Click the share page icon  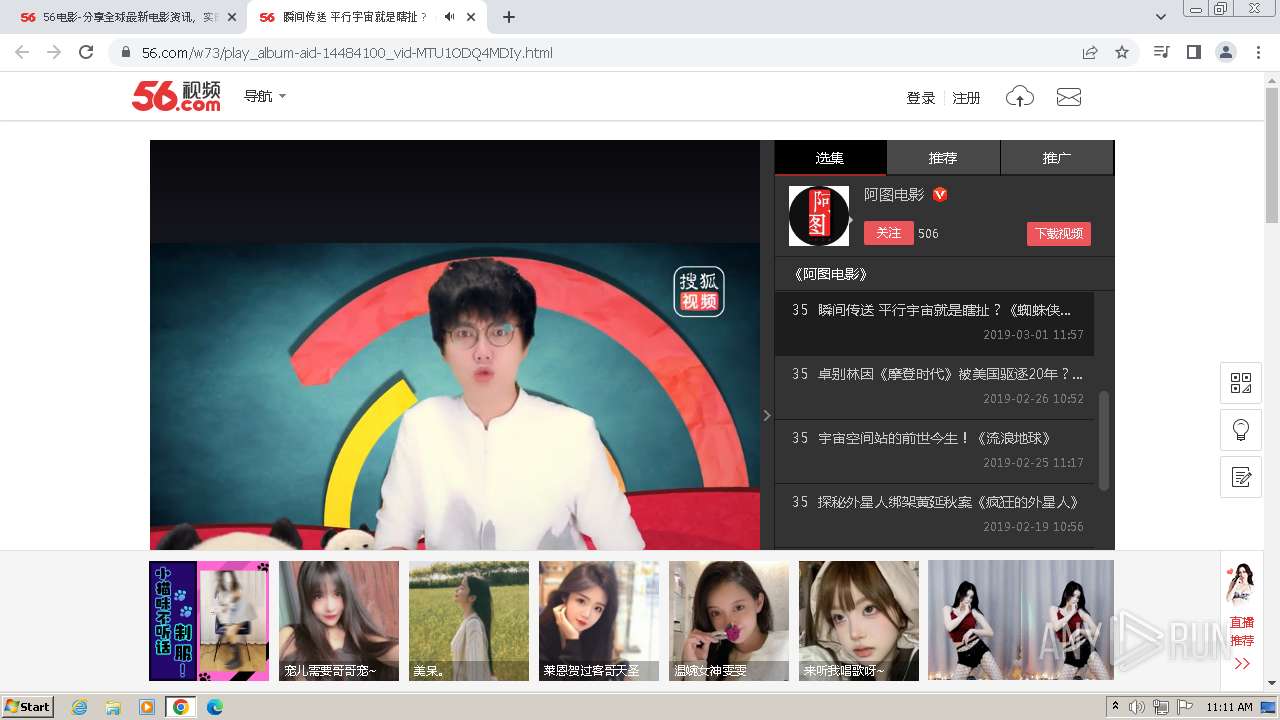(1090, 53)
